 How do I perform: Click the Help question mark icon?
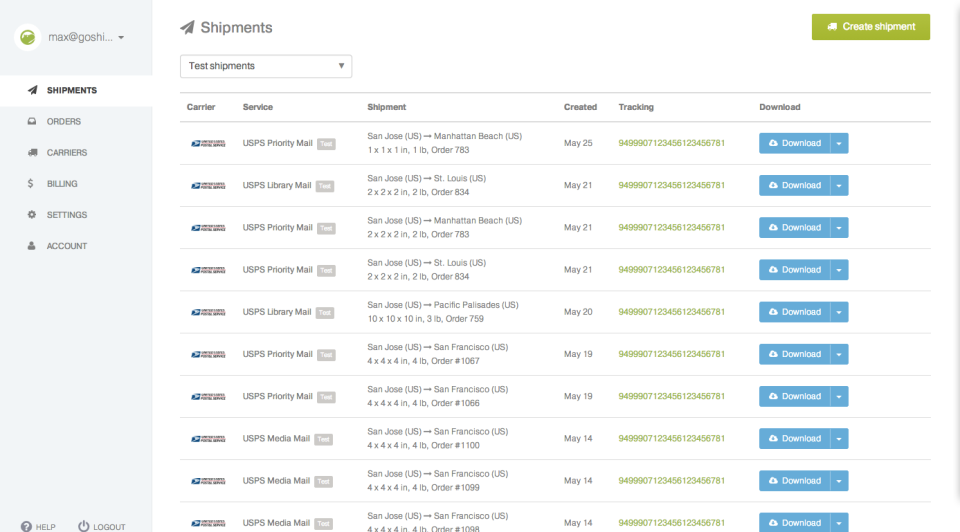tap(26, 526)
